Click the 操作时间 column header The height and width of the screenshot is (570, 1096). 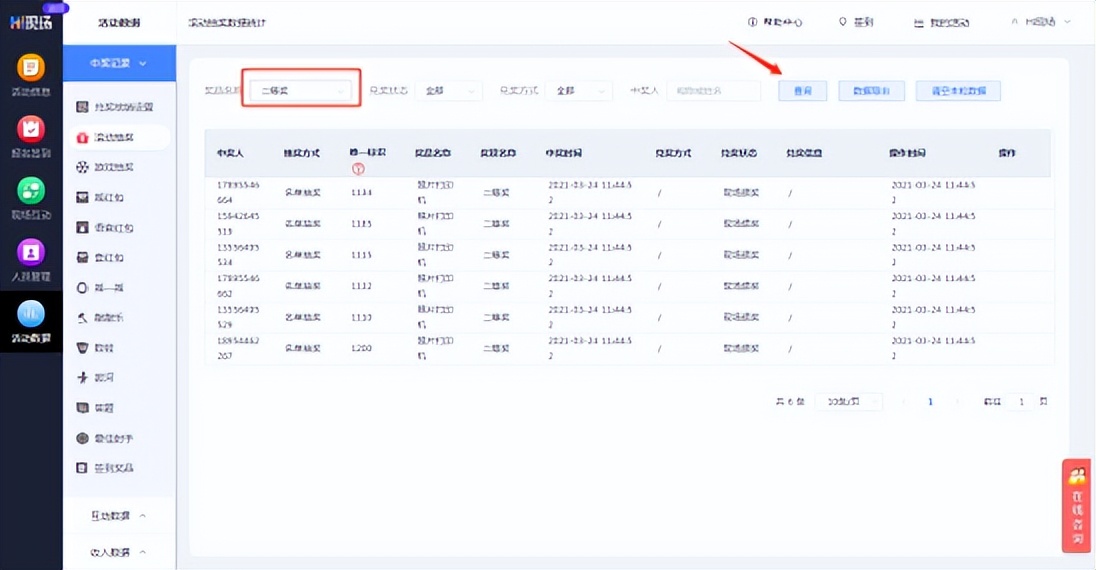[907, 153]
